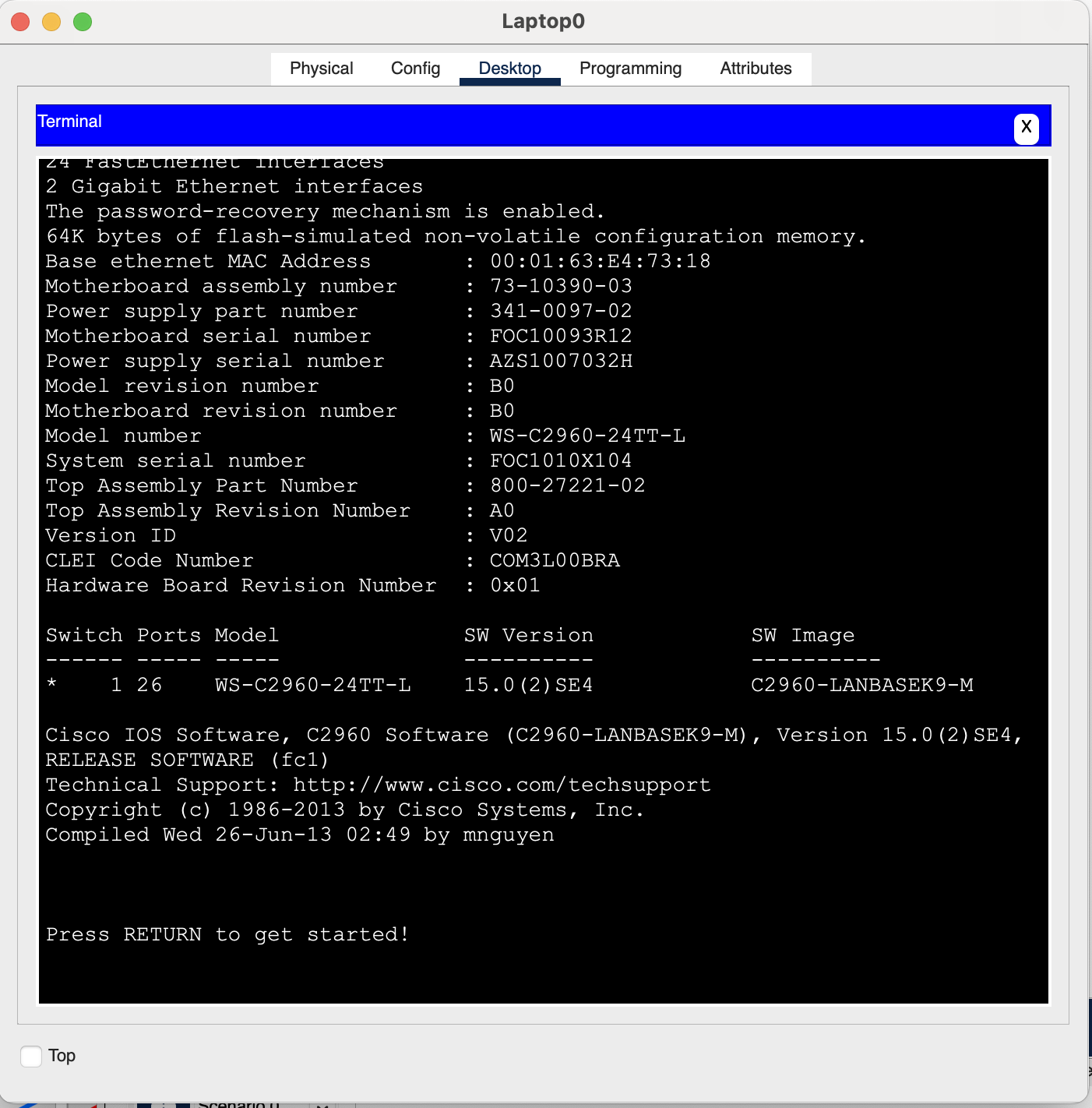This screenshot has height=1108, width=1092.
Task: Click the Model number row value WS-C2960-24TT-L
Action: tap(587, 436)
